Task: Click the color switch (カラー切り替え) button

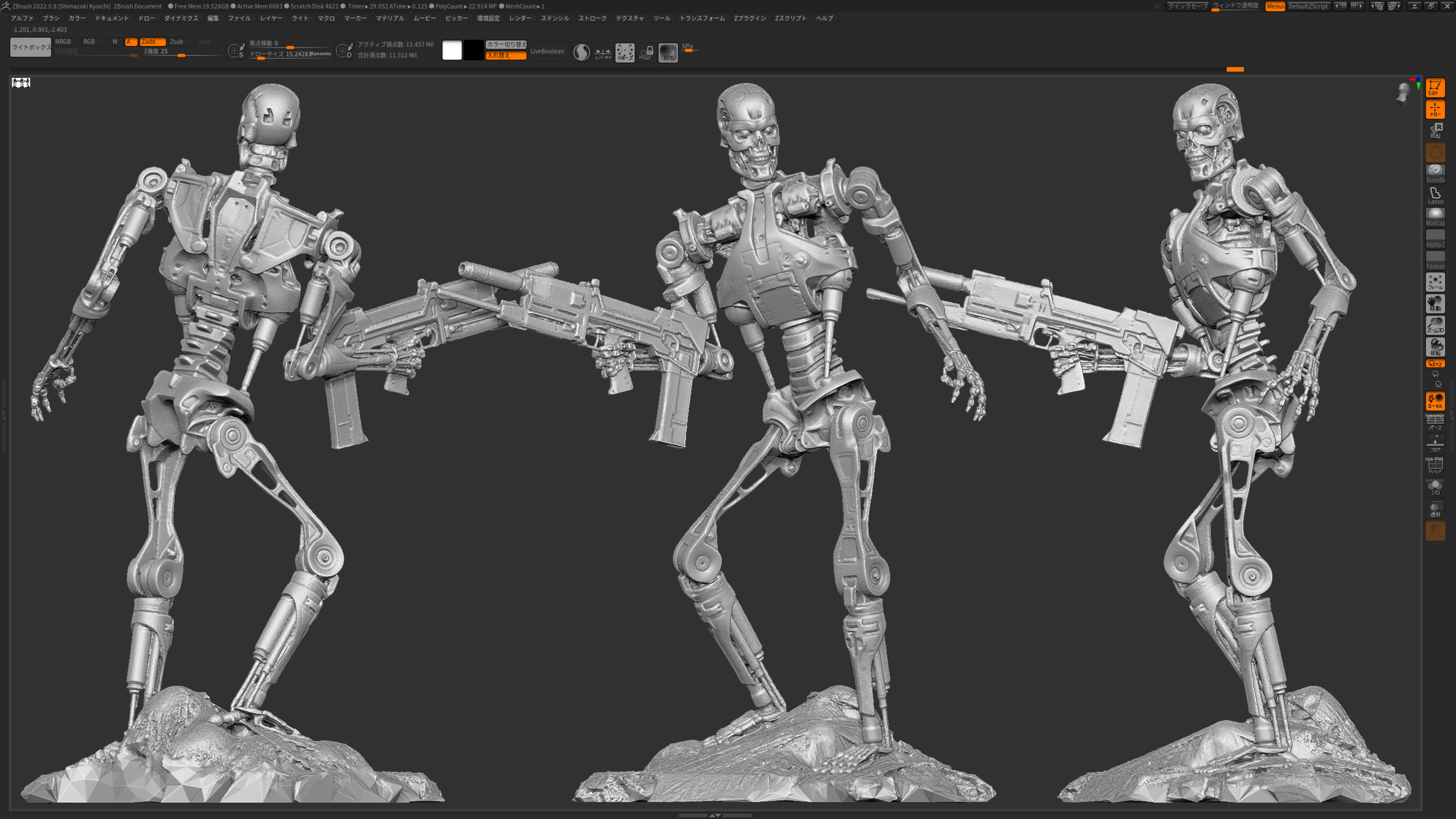Action: tap(506, 45)
